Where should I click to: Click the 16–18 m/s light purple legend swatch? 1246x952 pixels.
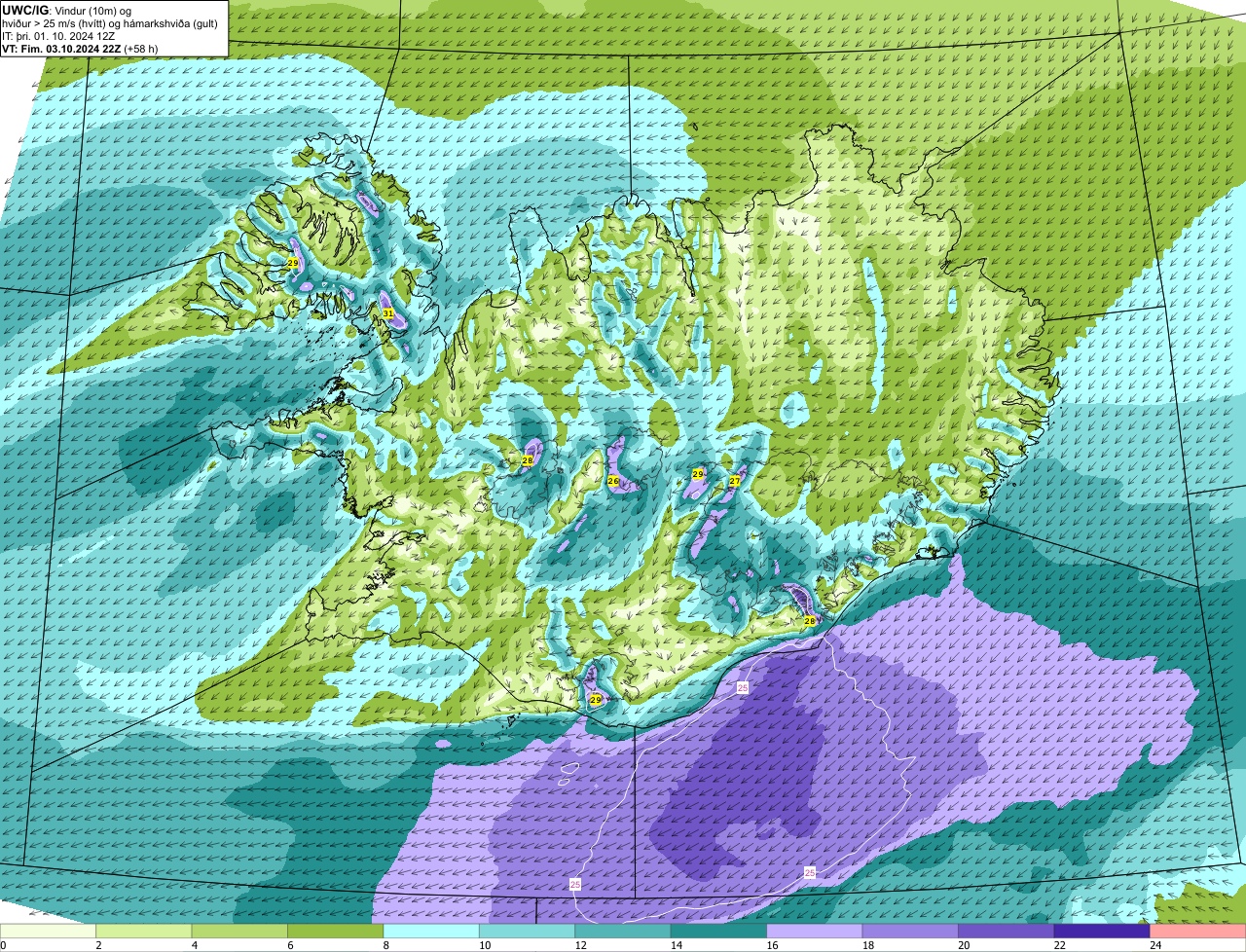[815, 932]
